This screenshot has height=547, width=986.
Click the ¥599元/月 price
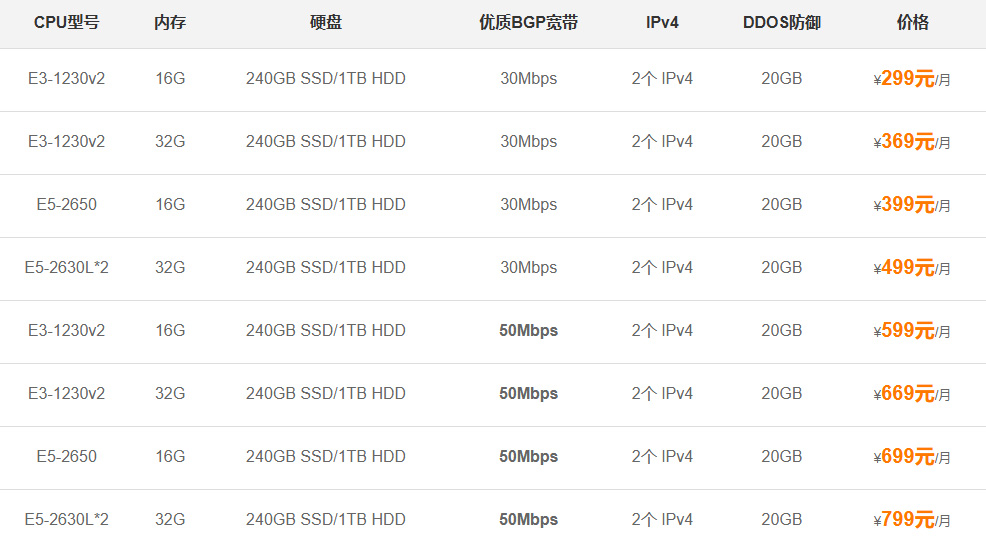click(x=911, y=331)
